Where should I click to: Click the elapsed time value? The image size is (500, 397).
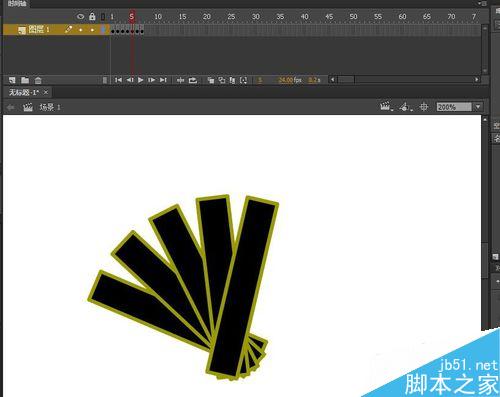point(314,80)
